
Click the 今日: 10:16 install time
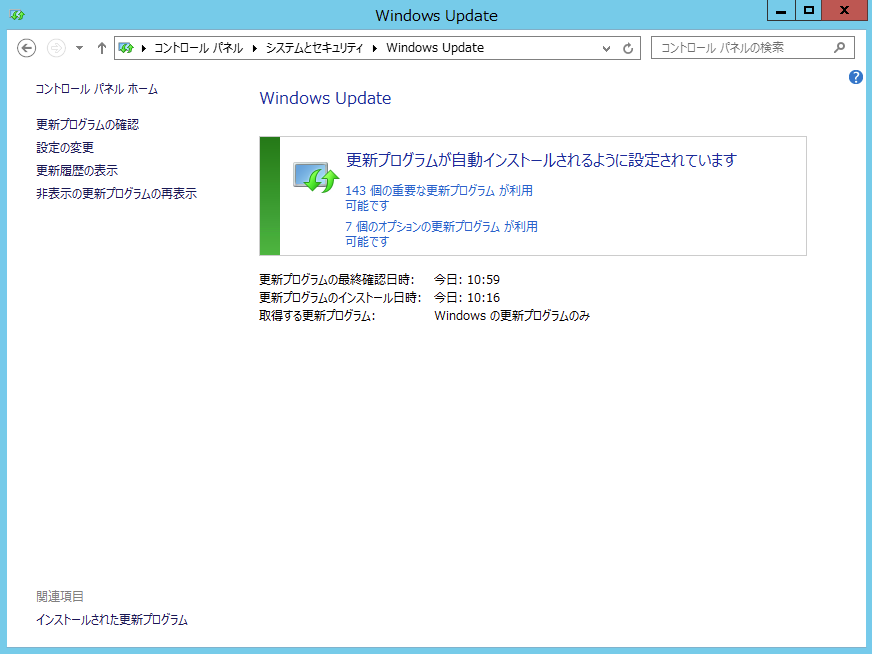(467, 298)
